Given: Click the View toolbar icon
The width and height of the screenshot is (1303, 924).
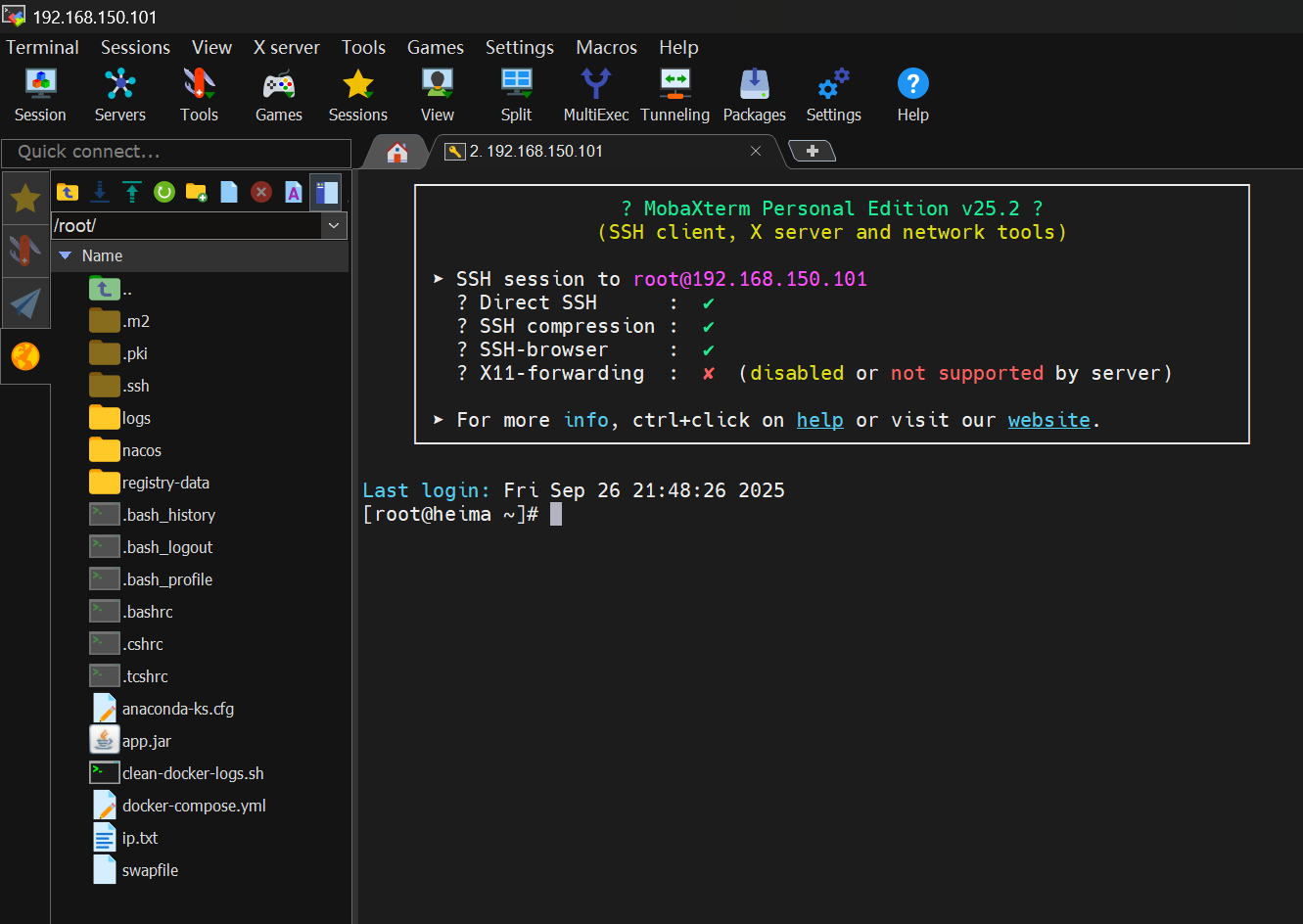Looking at the screenshot, I should (438, 95).
